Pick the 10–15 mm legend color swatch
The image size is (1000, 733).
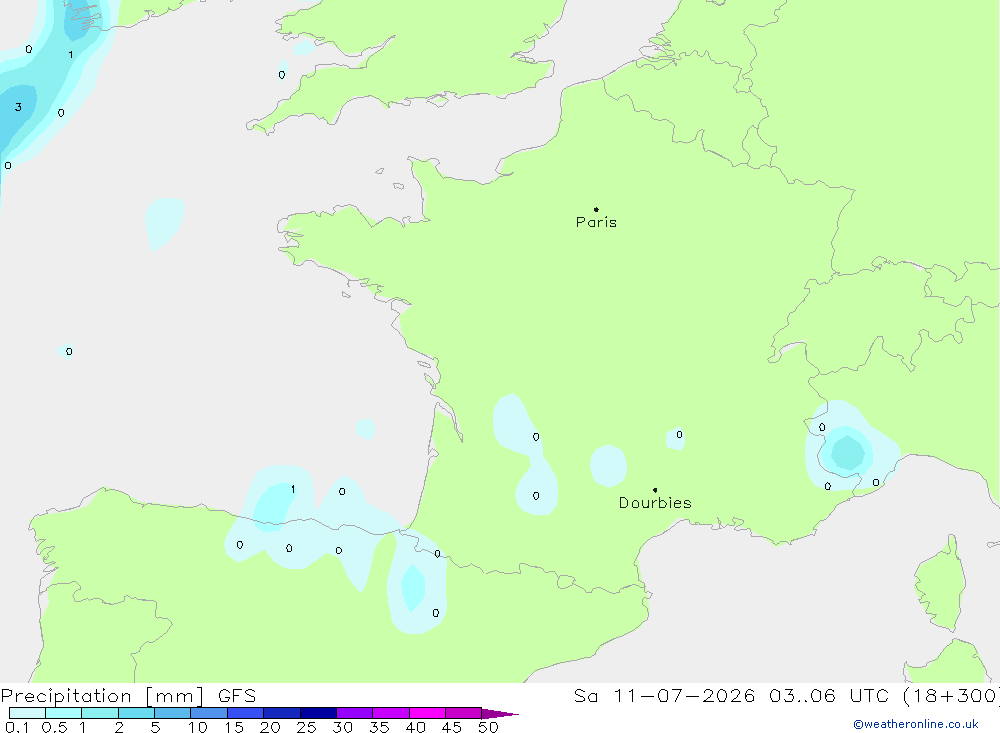pyautogui.click(x=209, y=713)
